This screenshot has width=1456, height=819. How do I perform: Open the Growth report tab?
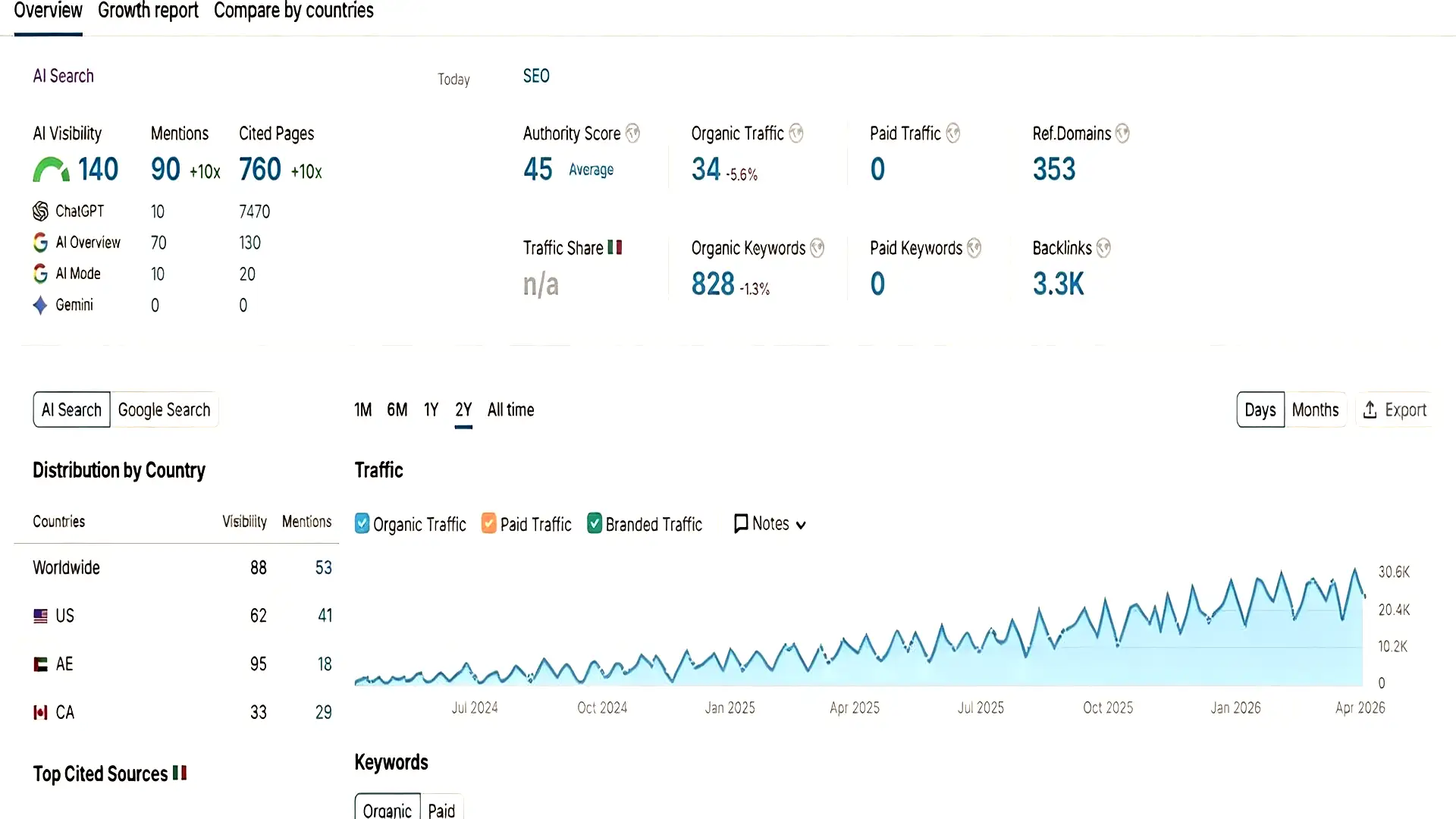coord(148,11)
